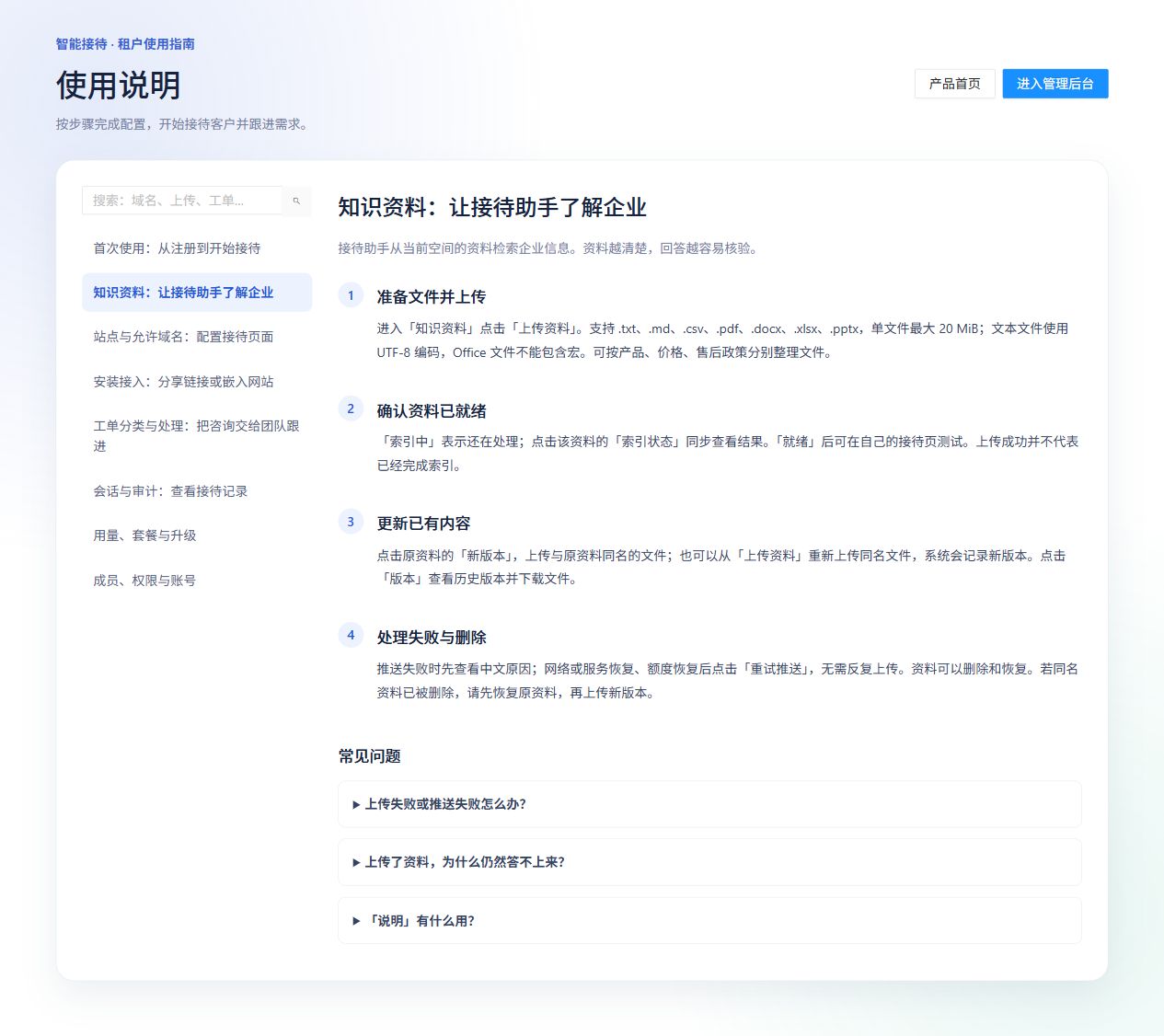Click the 使用说明 page title
1164x1036 pixels.
click(119, 86)
